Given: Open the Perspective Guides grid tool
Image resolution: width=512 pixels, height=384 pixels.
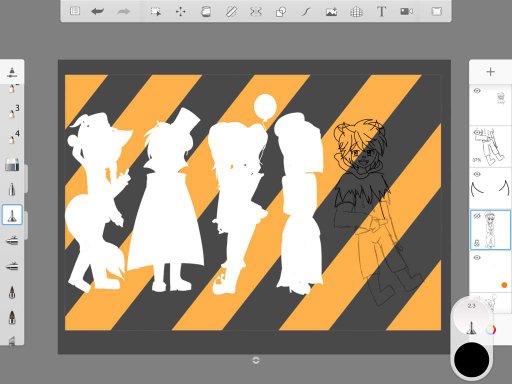Looking at the screenshot, I should click(x=356, y=12).
